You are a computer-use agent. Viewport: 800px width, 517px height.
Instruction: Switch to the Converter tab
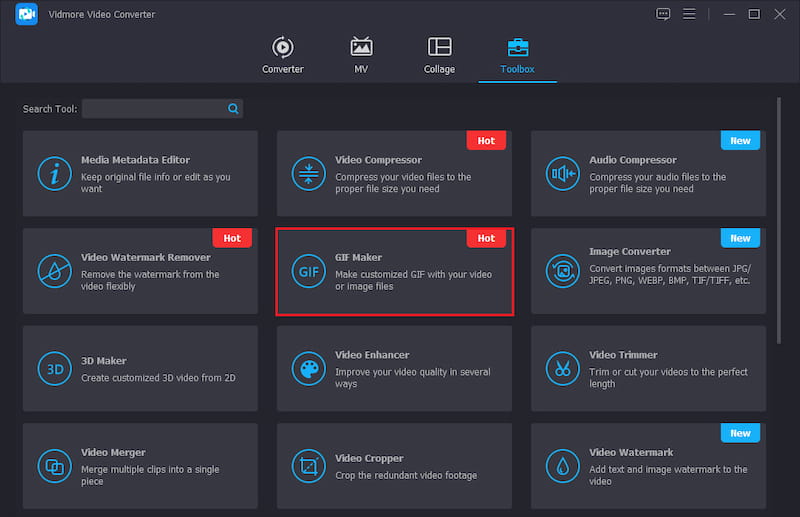(283, 56)
